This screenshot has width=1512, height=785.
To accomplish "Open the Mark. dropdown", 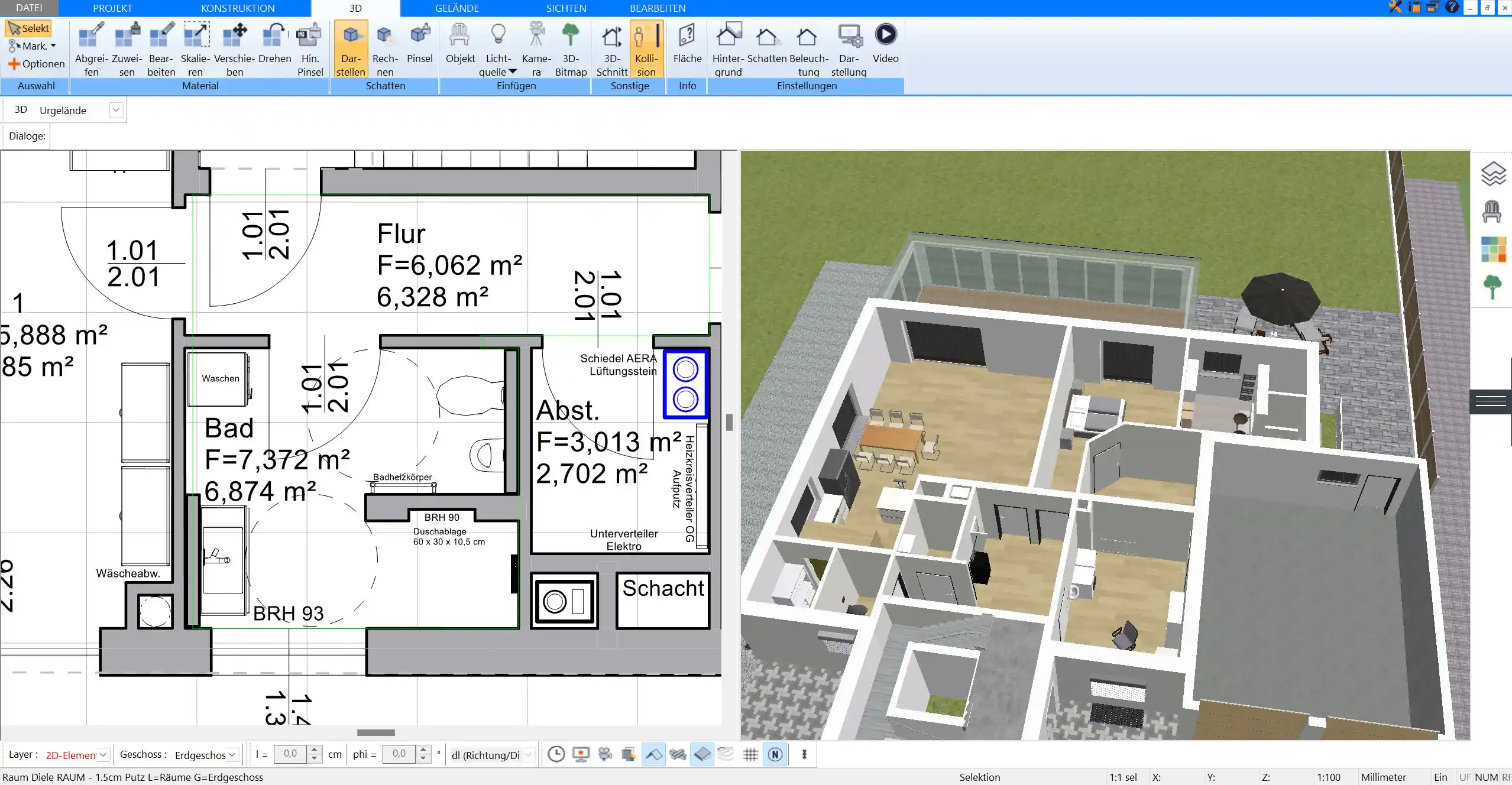I will (x=33, y=46).
